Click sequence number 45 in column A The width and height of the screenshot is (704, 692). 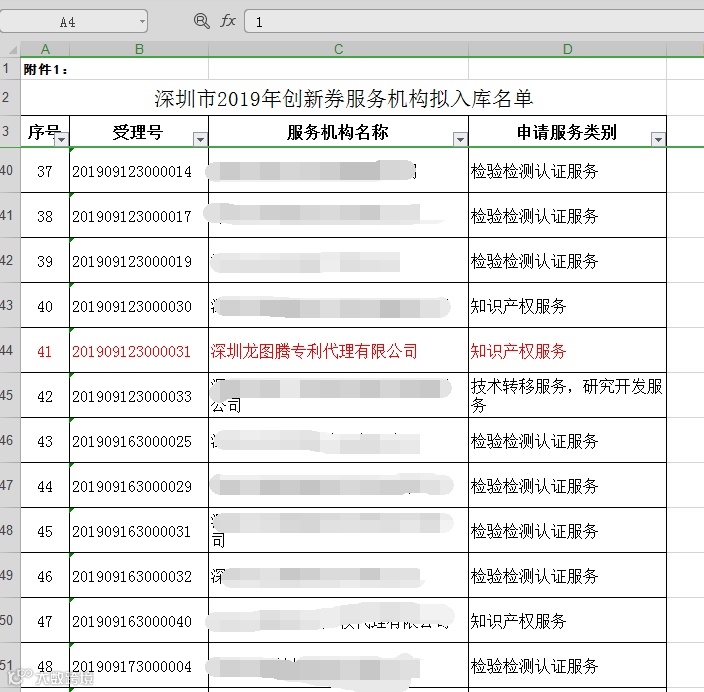point(45,531)
